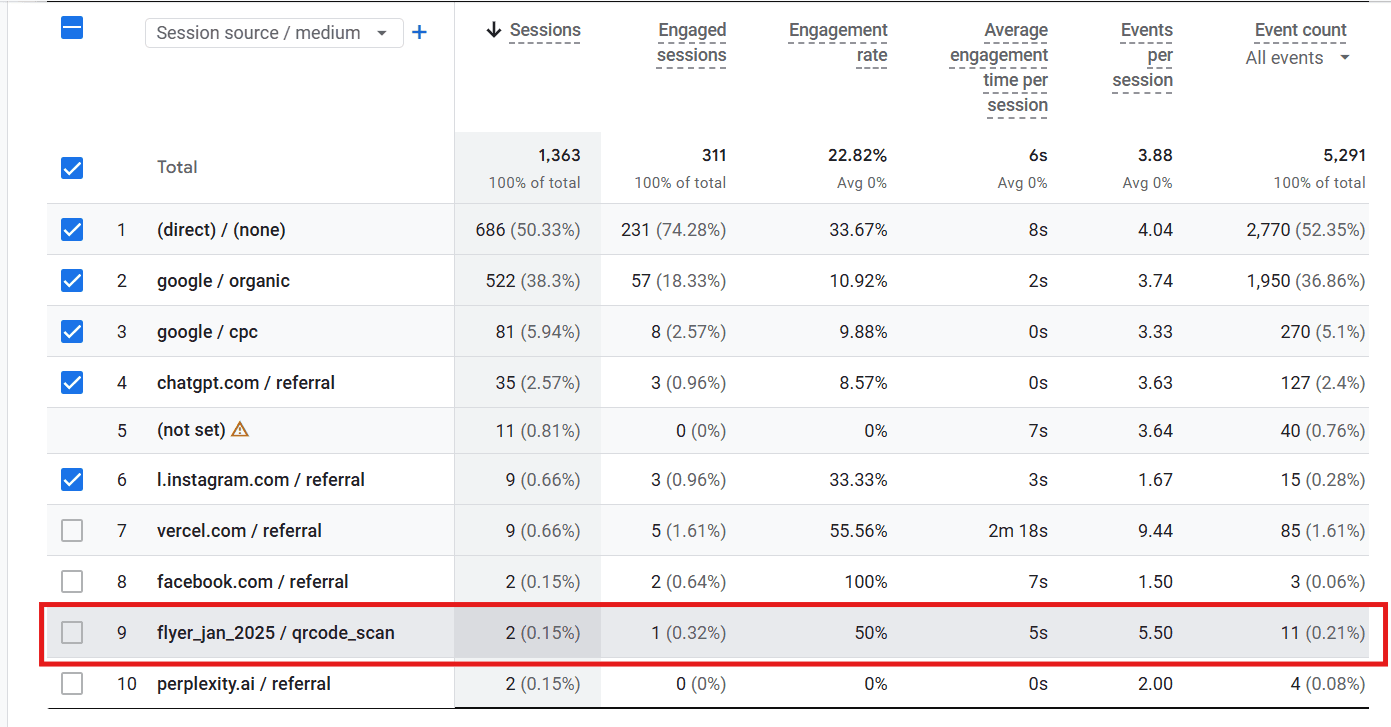Click event count cell 4 (0.08%)

(1328, 684)
